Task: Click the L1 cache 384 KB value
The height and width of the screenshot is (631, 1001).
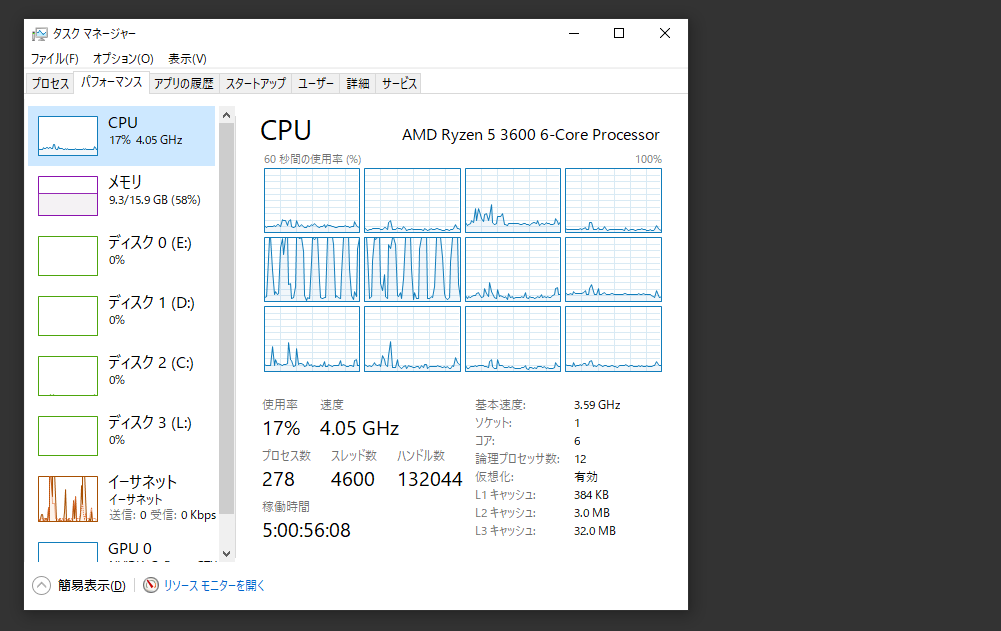Action: (591, 495)
